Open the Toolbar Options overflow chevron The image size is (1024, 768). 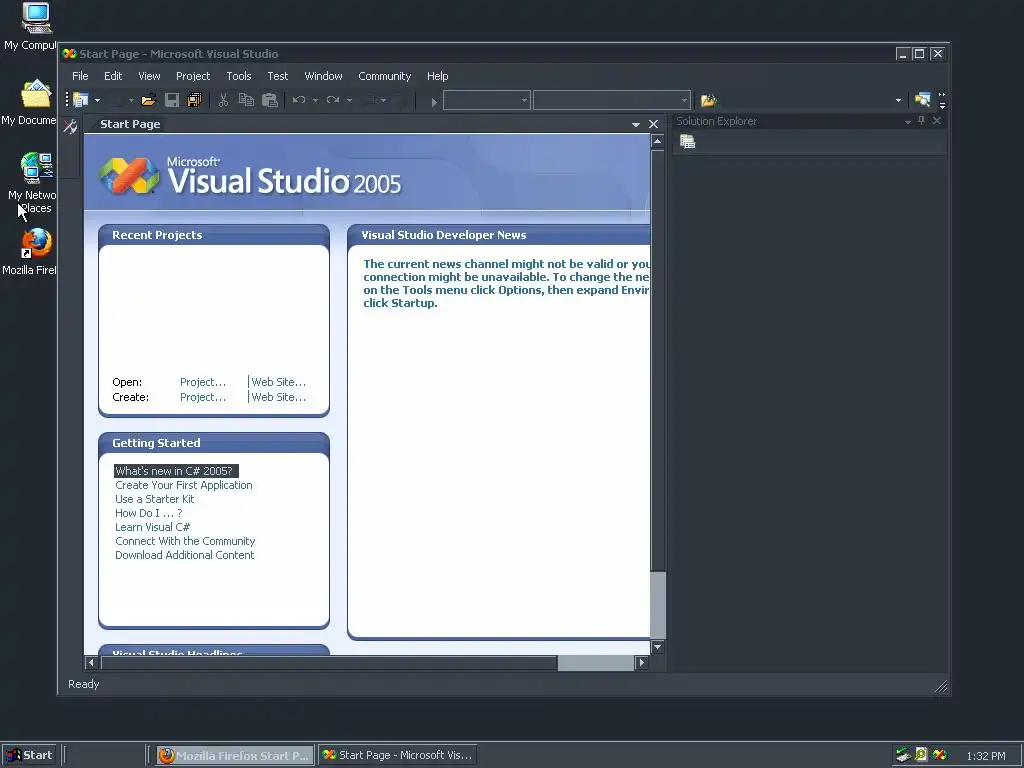(942, 100)
